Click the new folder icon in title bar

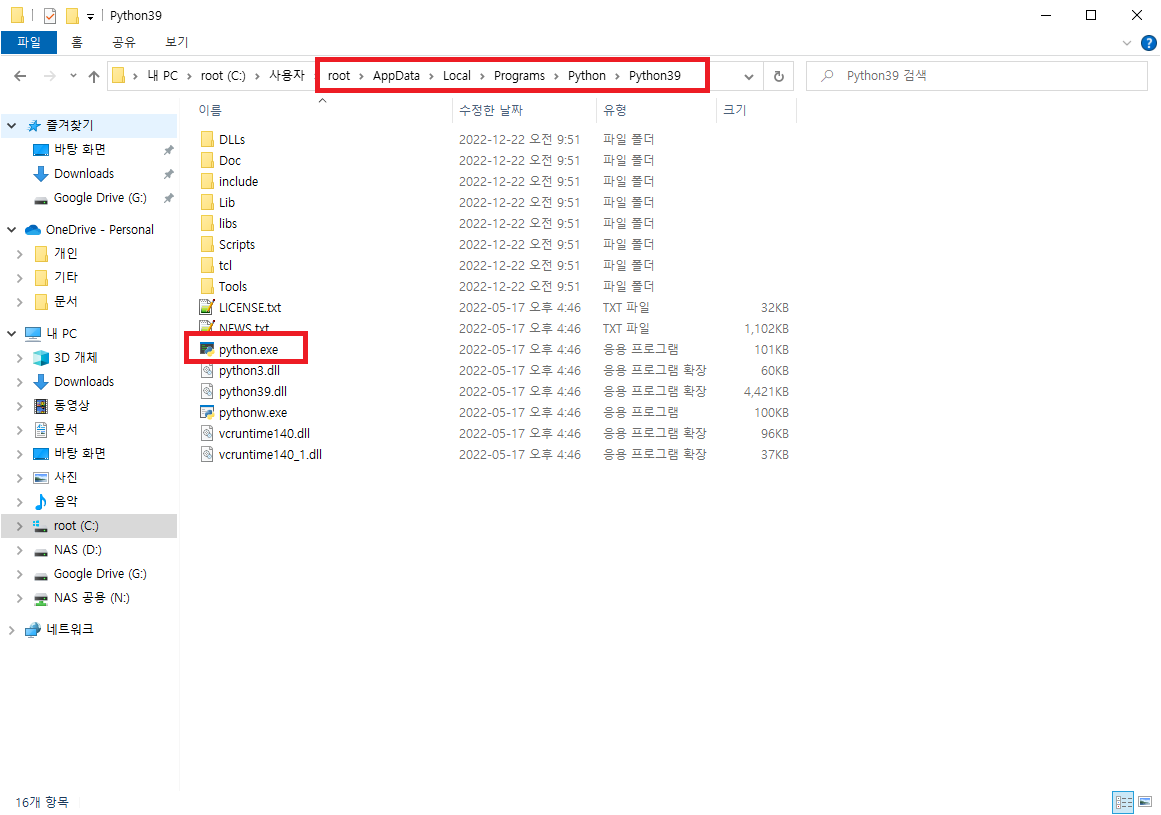pyautogui.click(x=72, y=16)
